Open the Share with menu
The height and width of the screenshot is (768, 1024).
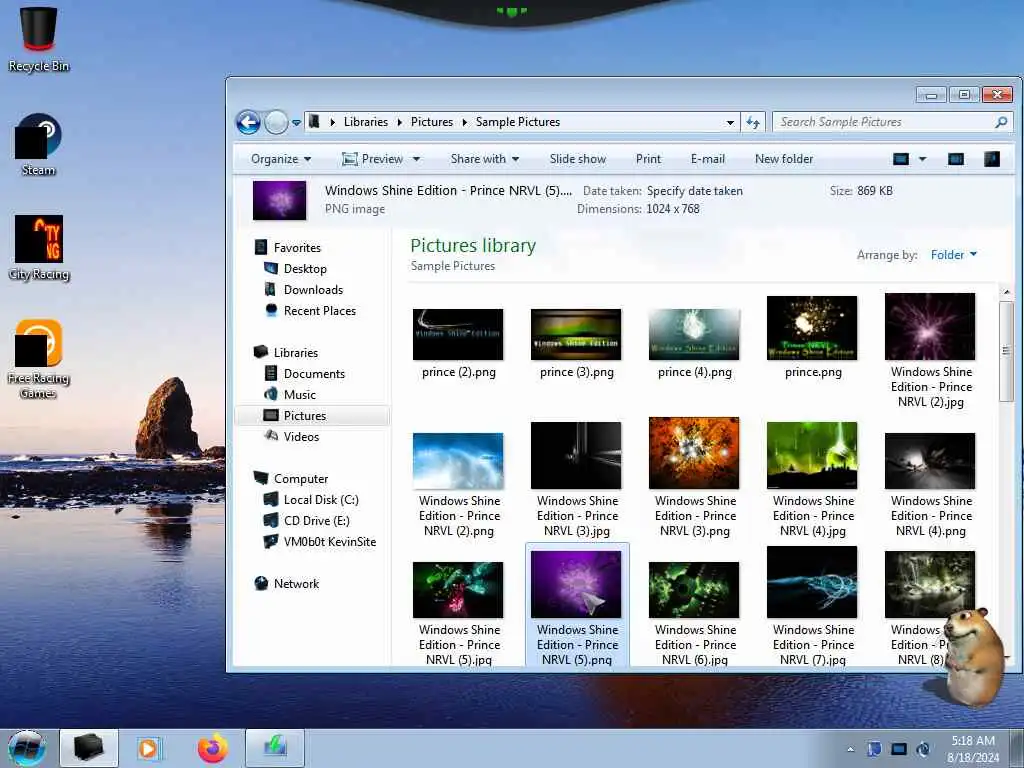pyautogui.click(x=485, y=159)
